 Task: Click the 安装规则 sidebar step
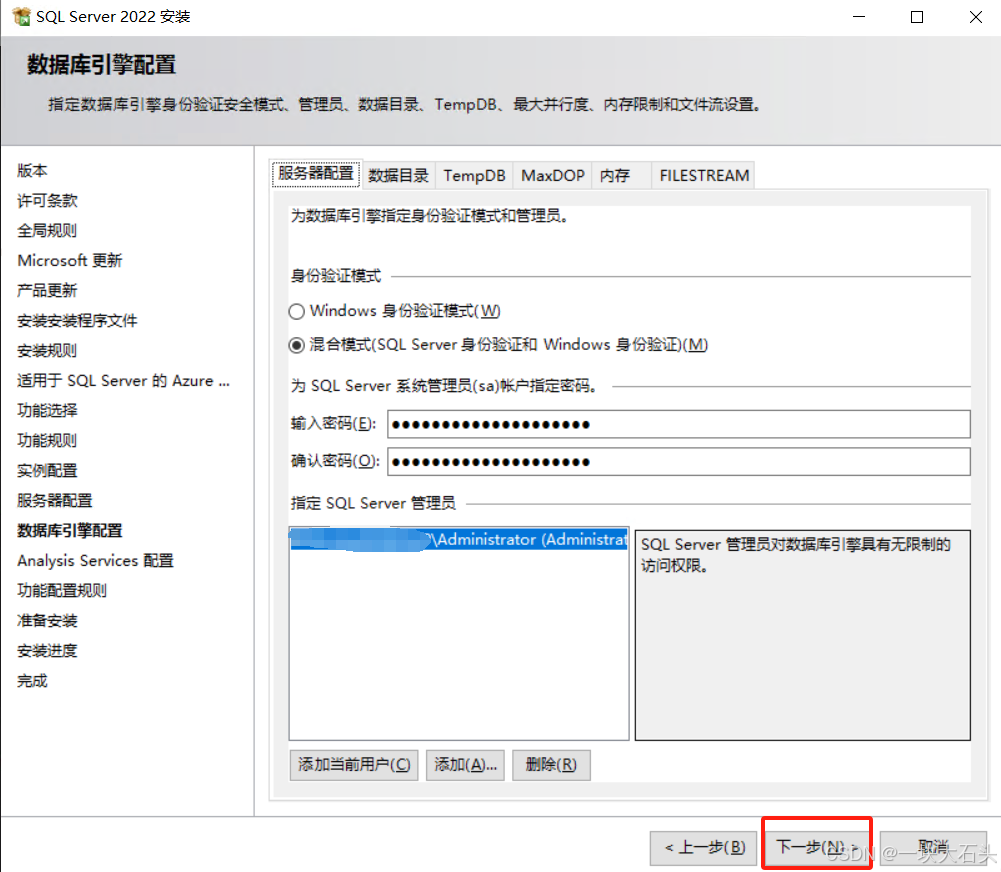coord(47,350)
